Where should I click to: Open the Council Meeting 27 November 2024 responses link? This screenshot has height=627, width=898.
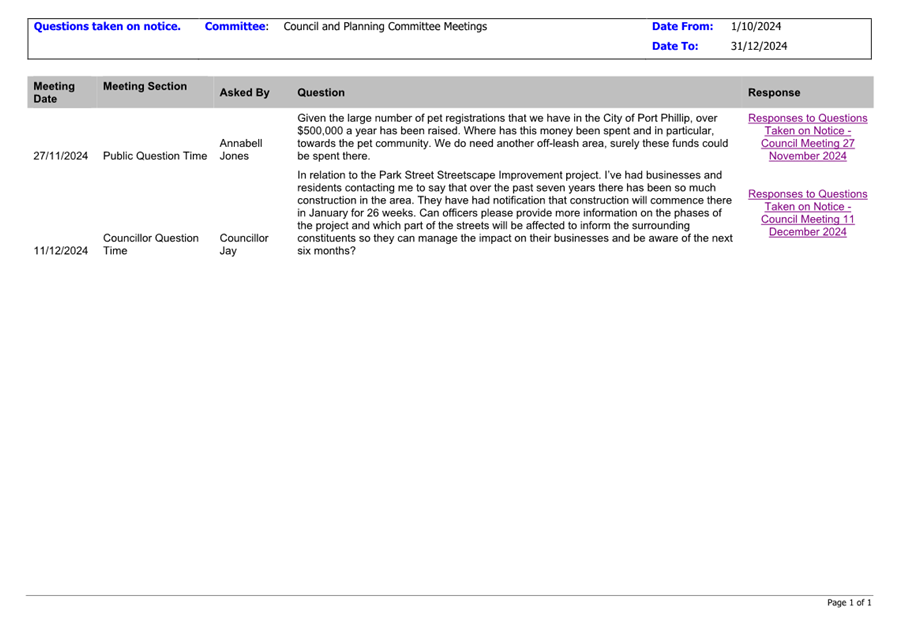point(807,137)
